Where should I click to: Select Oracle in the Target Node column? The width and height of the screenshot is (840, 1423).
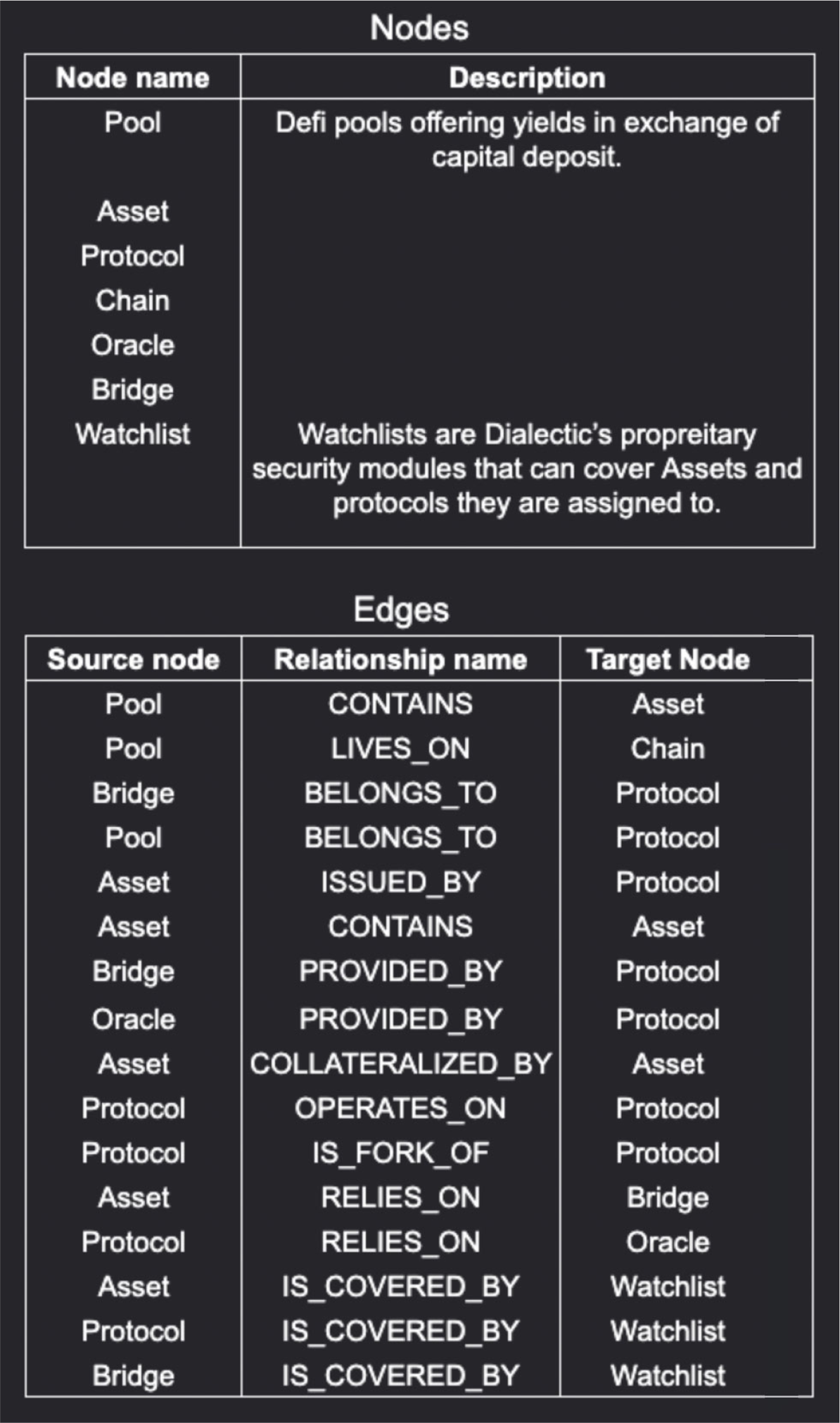point(668,1242)
